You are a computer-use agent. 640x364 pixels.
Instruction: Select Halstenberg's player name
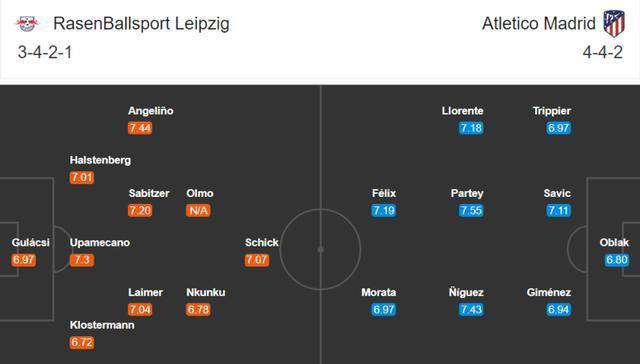pyautogui.click(x=100, y=160)
